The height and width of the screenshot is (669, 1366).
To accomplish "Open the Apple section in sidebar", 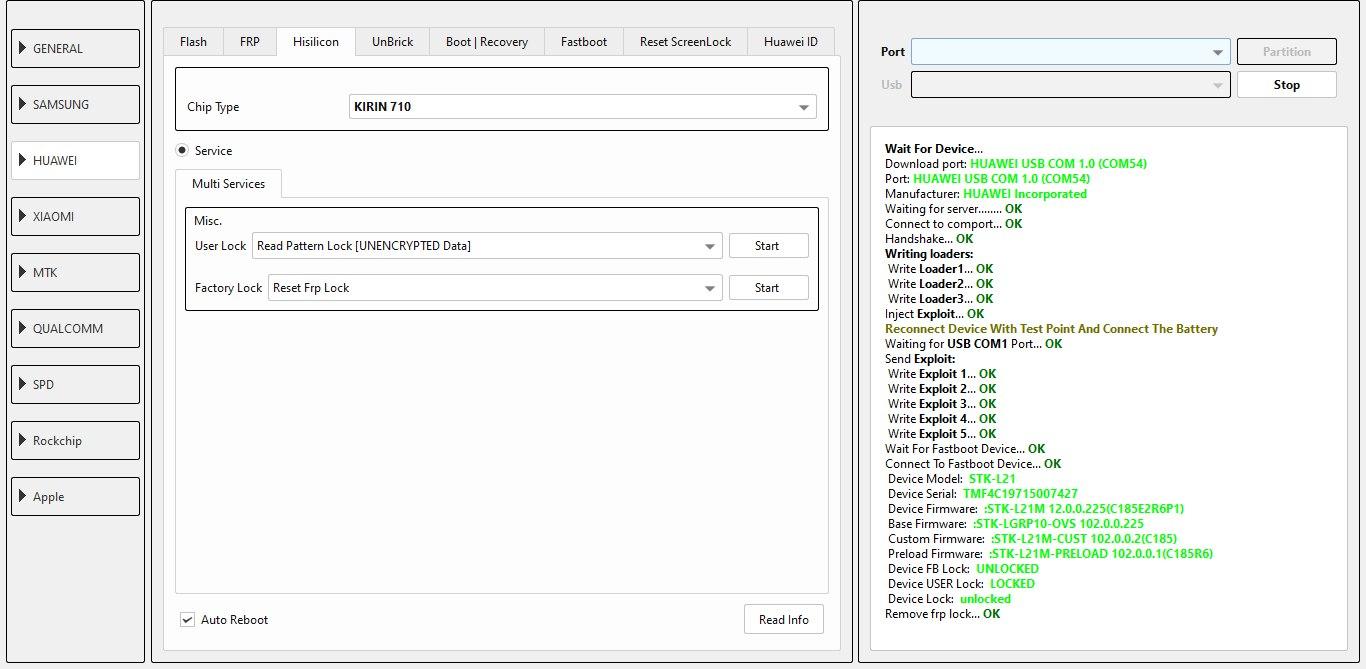I will (x=75, y=496).
